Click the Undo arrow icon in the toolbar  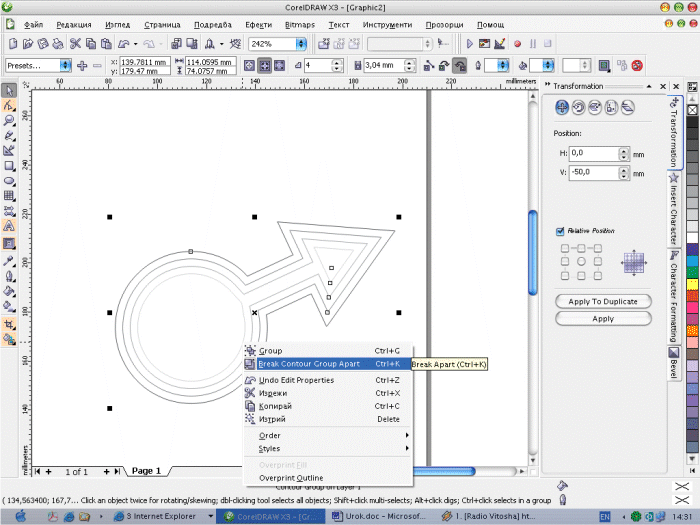click(x=124, y=43)
